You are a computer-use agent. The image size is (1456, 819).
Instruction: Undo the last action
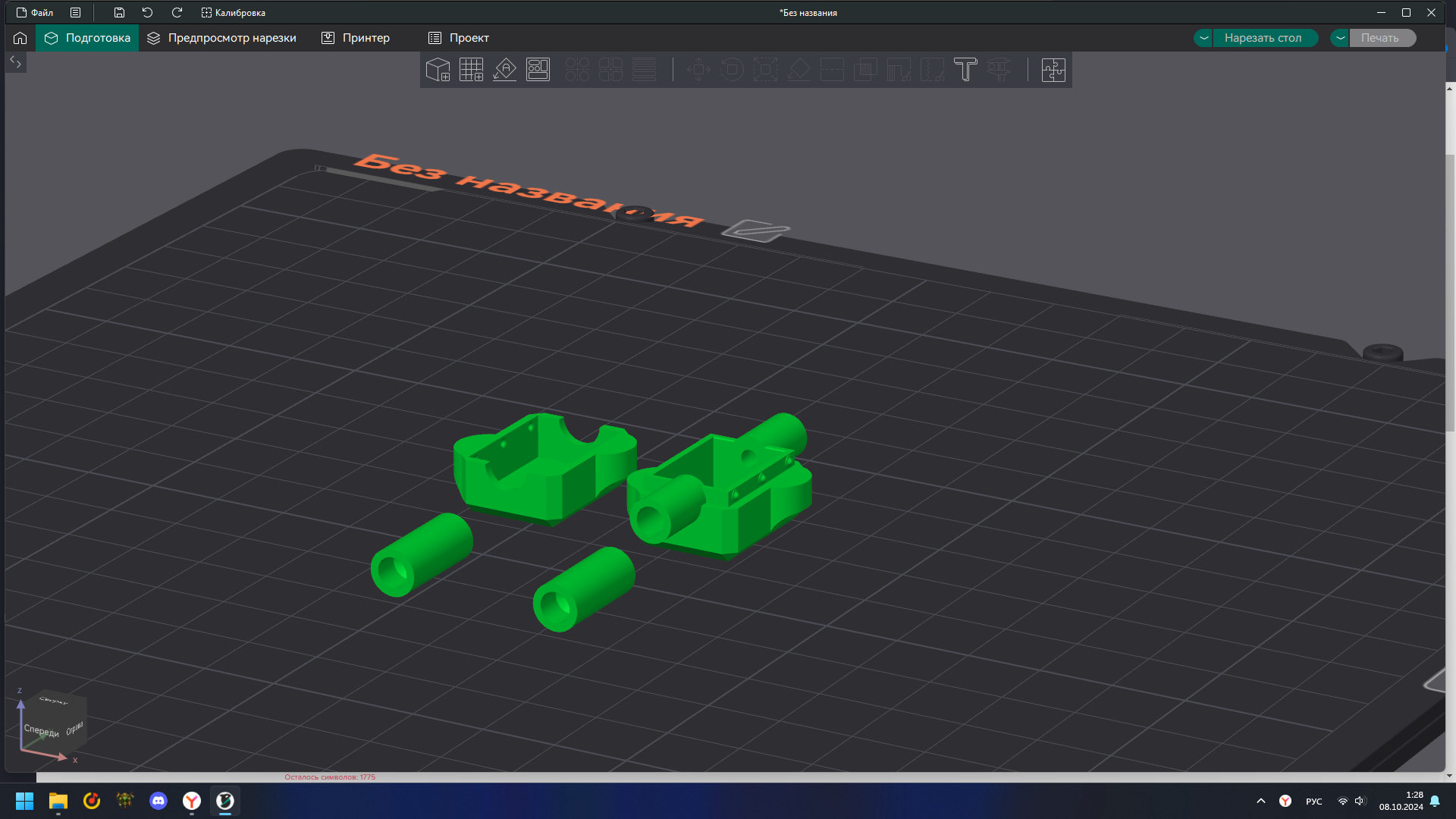click(147, 13)
